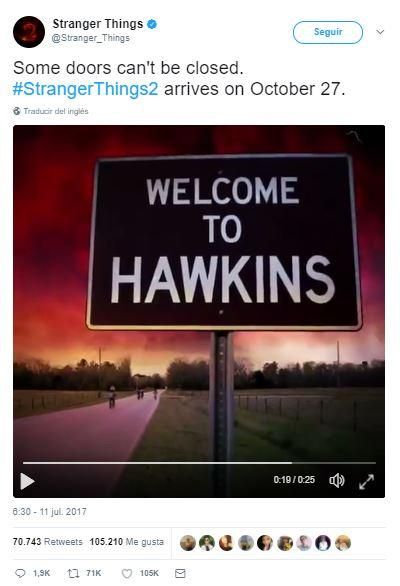
Task: Retweet using the 71K arrows icon
Action: point(73,573)
